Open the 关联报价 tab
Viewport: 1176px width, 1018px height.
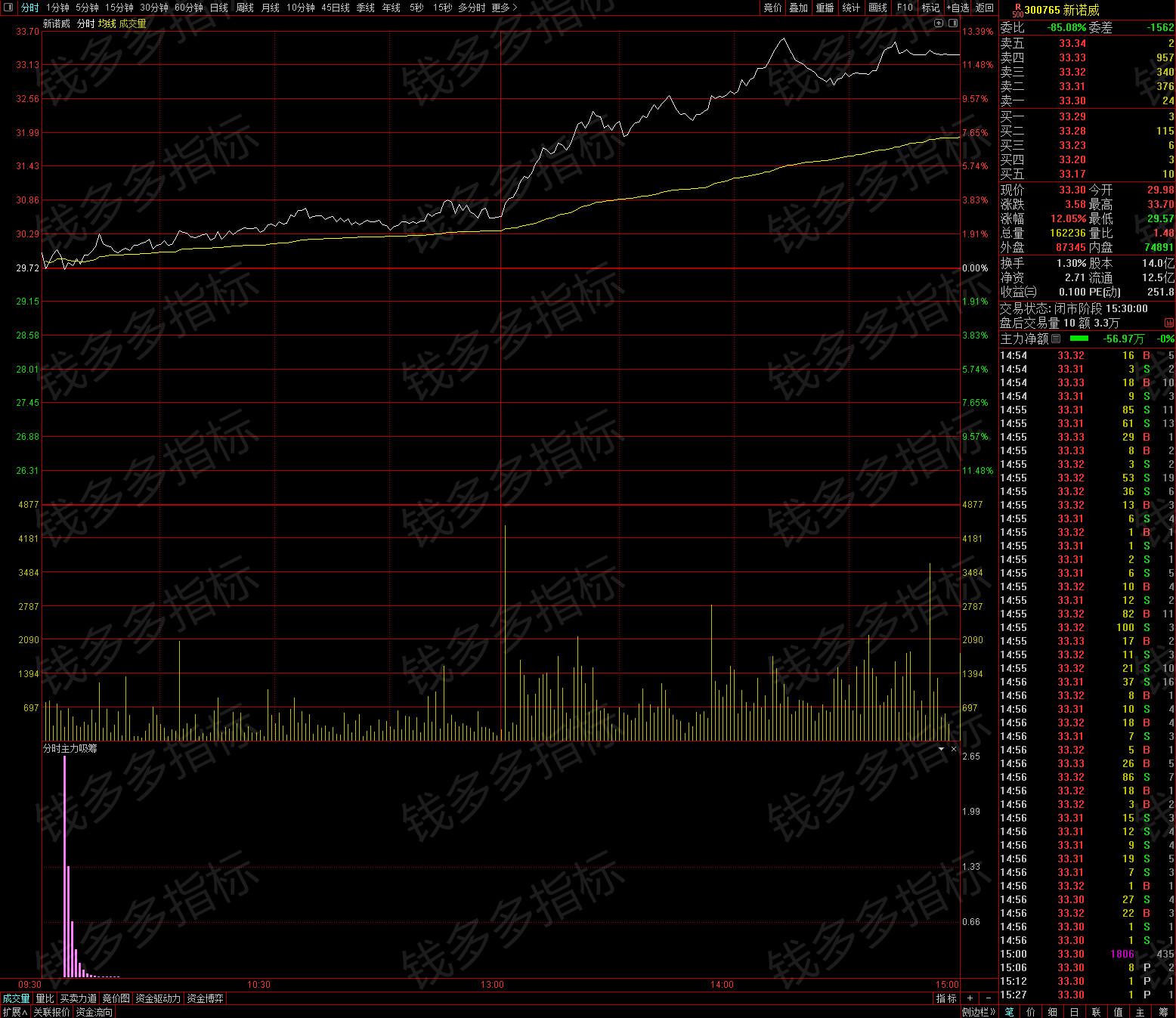tap(51, 1012)
